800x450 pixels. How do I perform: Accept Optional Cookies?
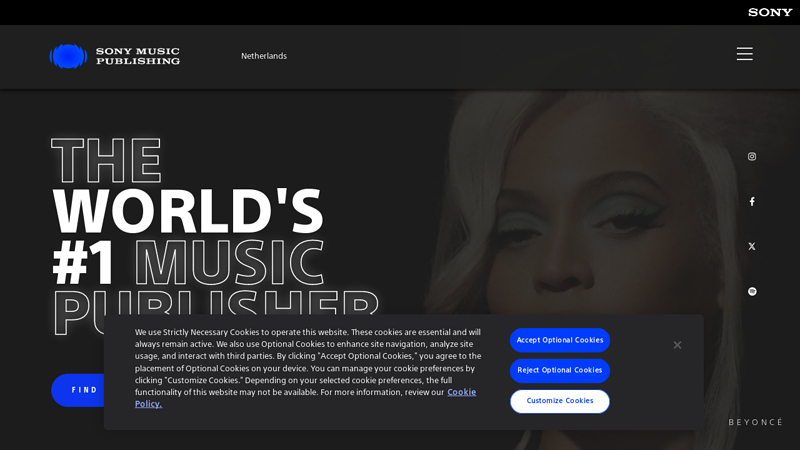click(560, 340)
